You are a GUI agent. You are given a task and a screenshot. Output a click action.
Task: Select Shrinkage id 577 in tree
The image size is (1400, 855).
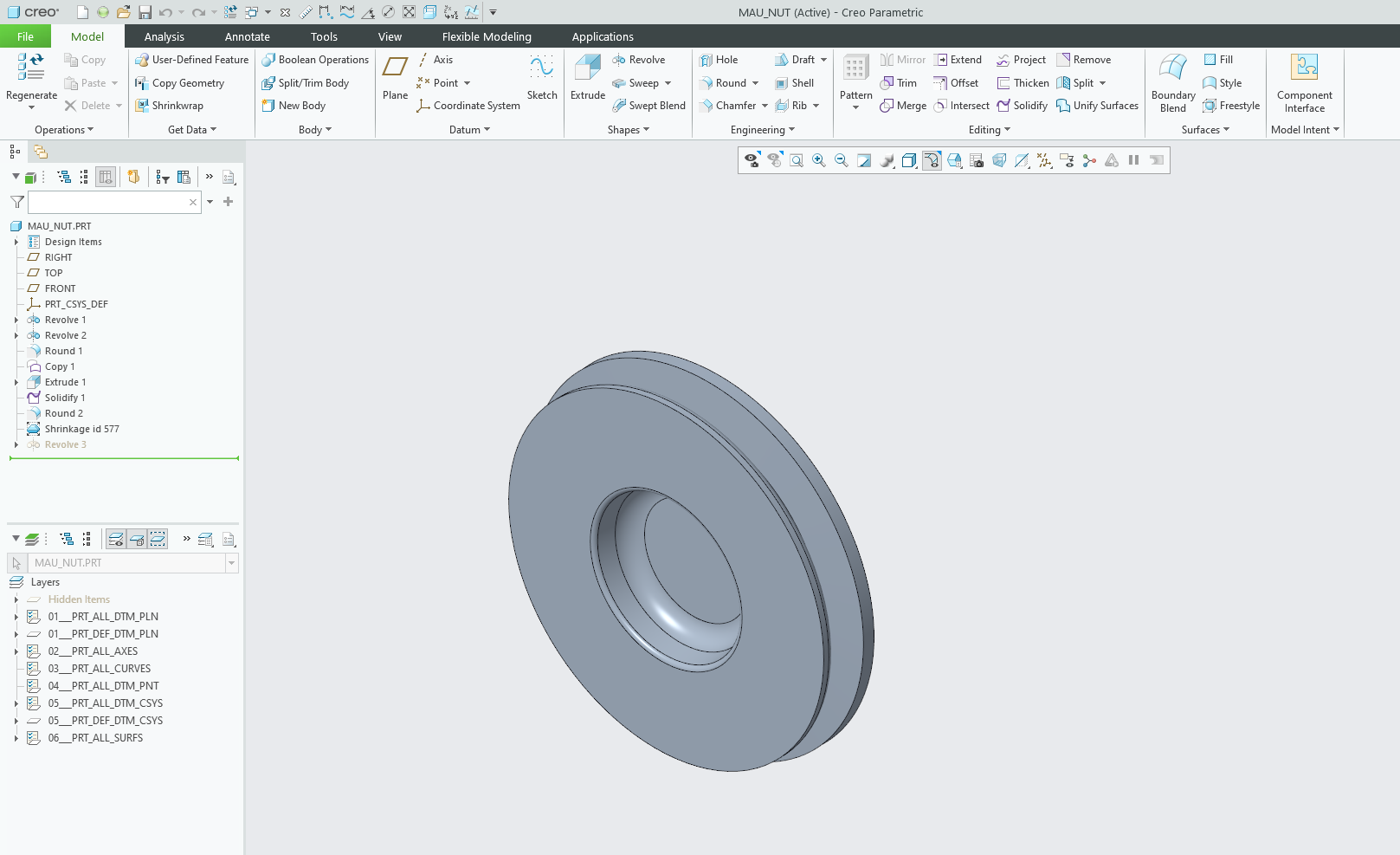coord(81,429)
